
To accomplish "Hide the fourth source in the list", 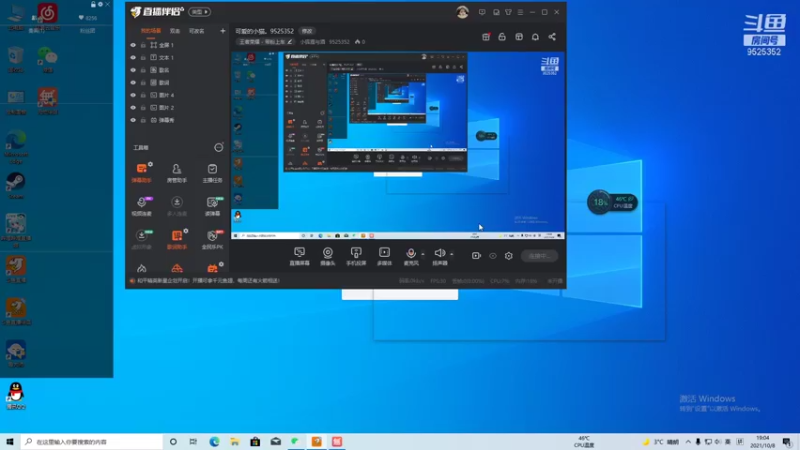I will [133, 83].
